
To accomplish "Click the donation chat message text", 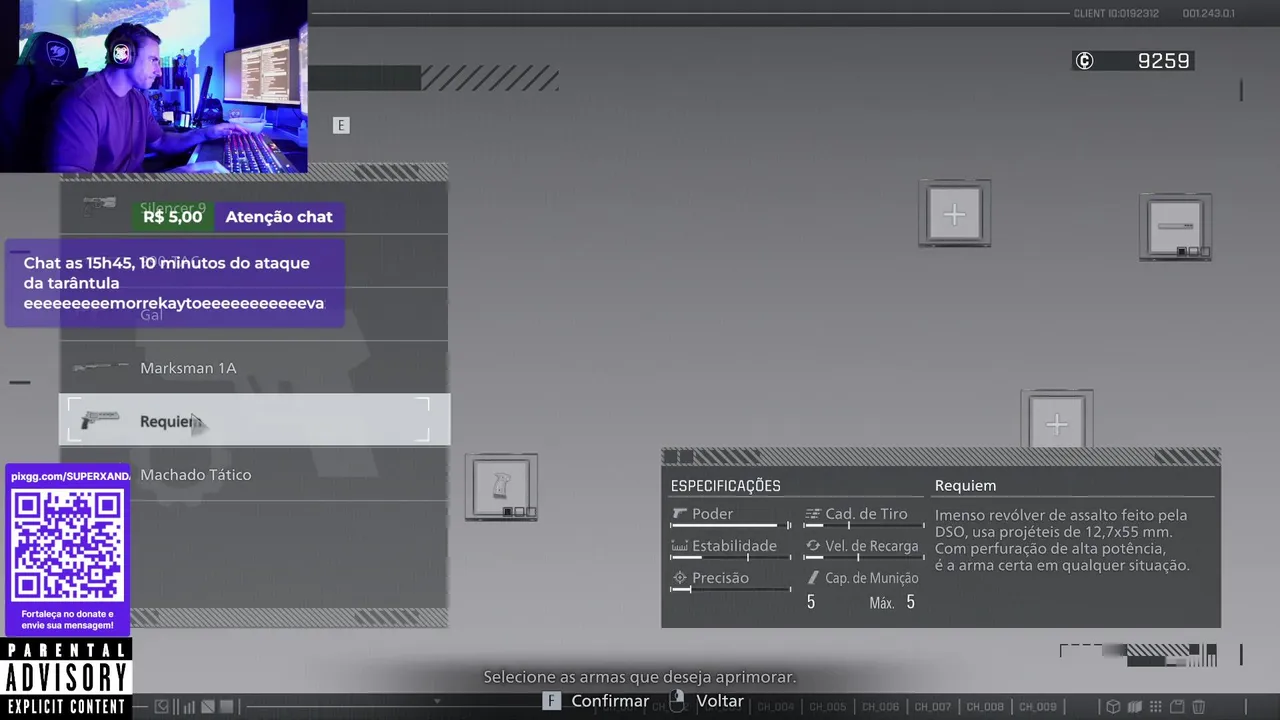I will pos(174,283).
